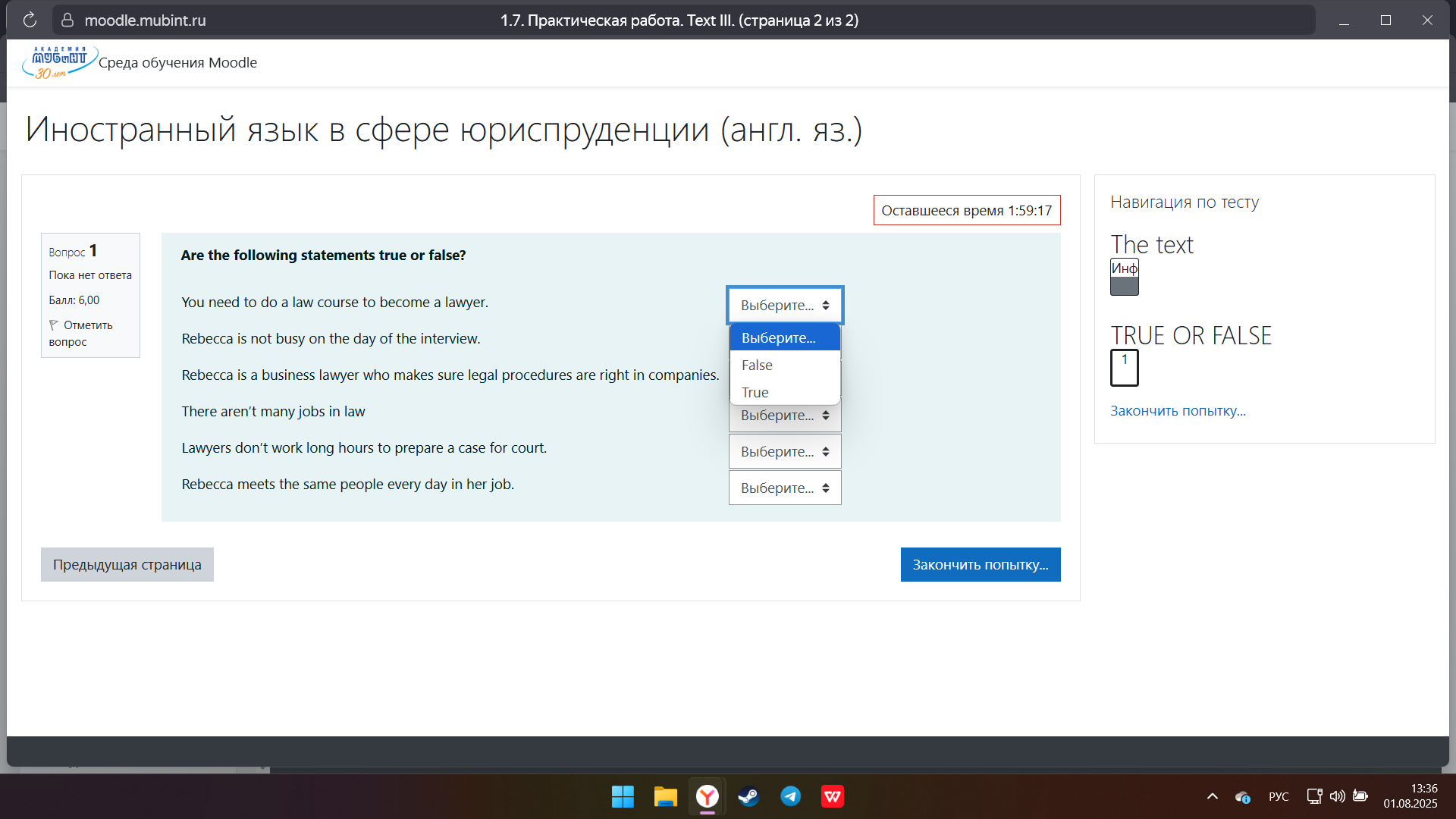
Task: Open Steam from the taskbar
Action: coord(748,796)
